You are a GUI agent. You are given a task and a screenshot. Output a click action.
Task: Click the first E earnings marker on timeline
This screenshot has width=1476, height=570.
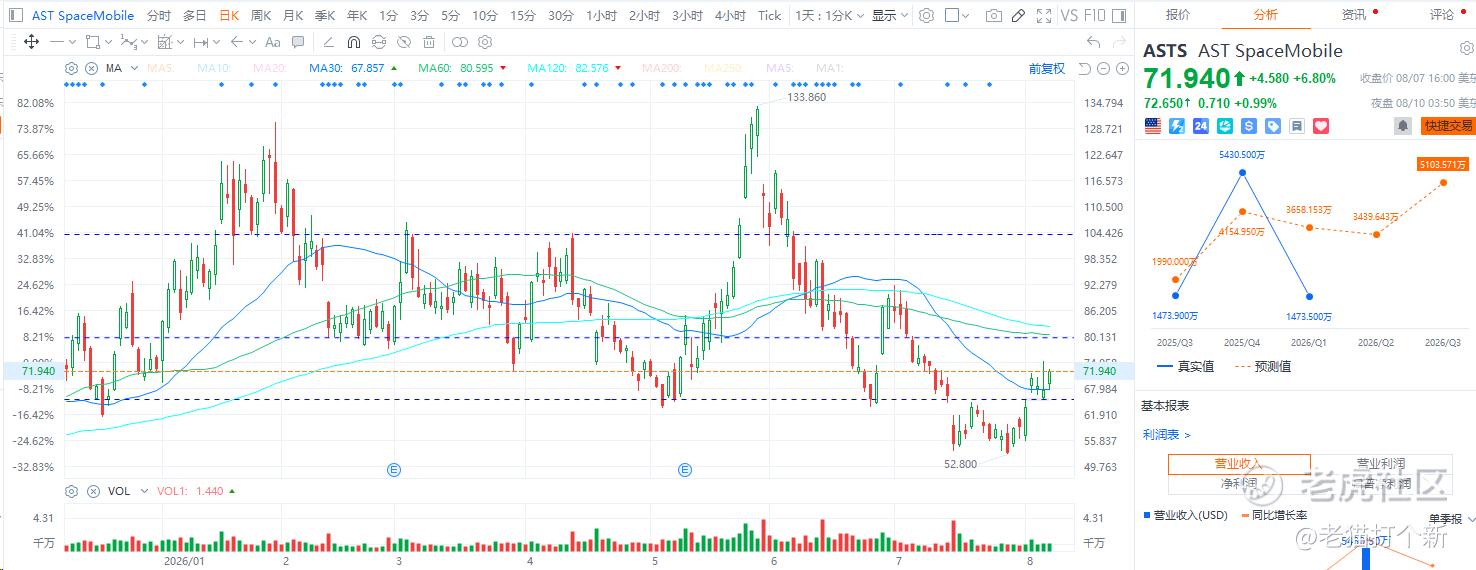[x=394, y=469]
